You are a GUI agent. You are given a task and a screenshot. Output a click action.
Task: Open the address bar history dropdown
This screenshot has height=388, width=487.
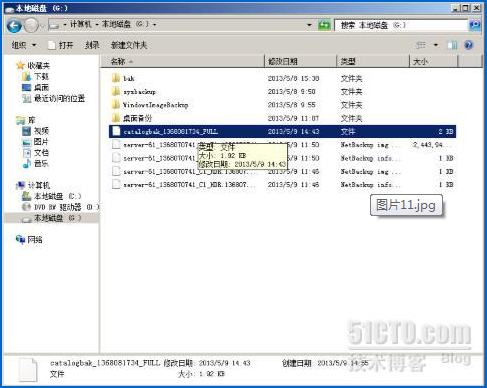click(309, 25)
